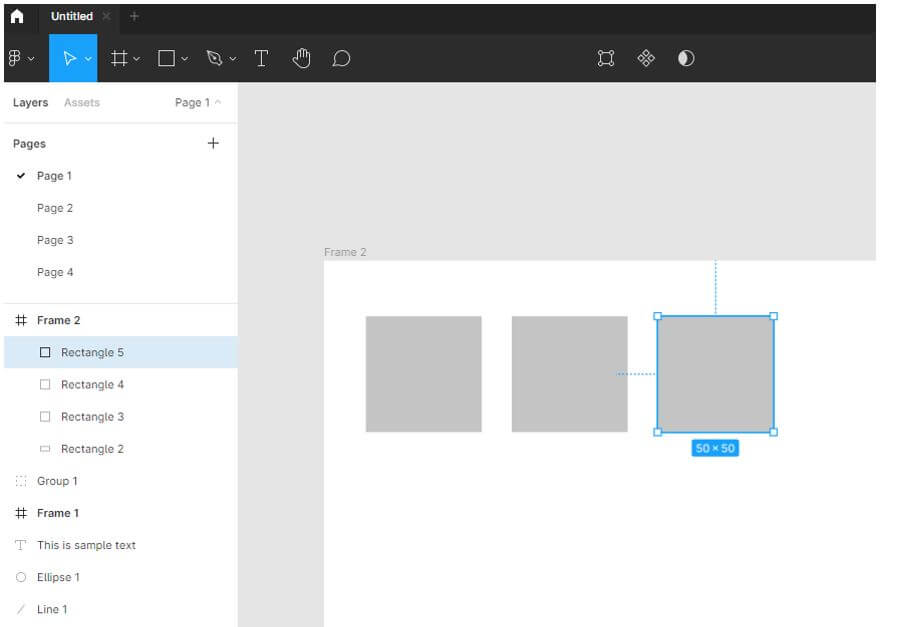916x627 pixels.
Task: Select the Move tool
Action: [x=69, y=58]
